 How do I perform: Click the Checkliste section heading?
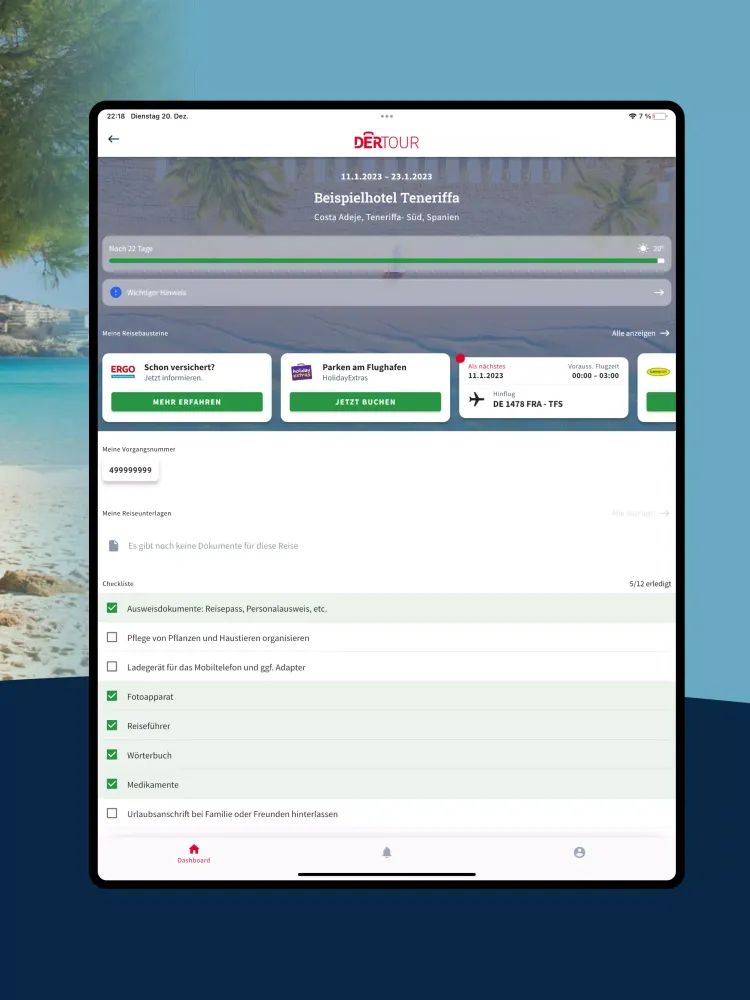pyautogui.click(x=118, y=584)
